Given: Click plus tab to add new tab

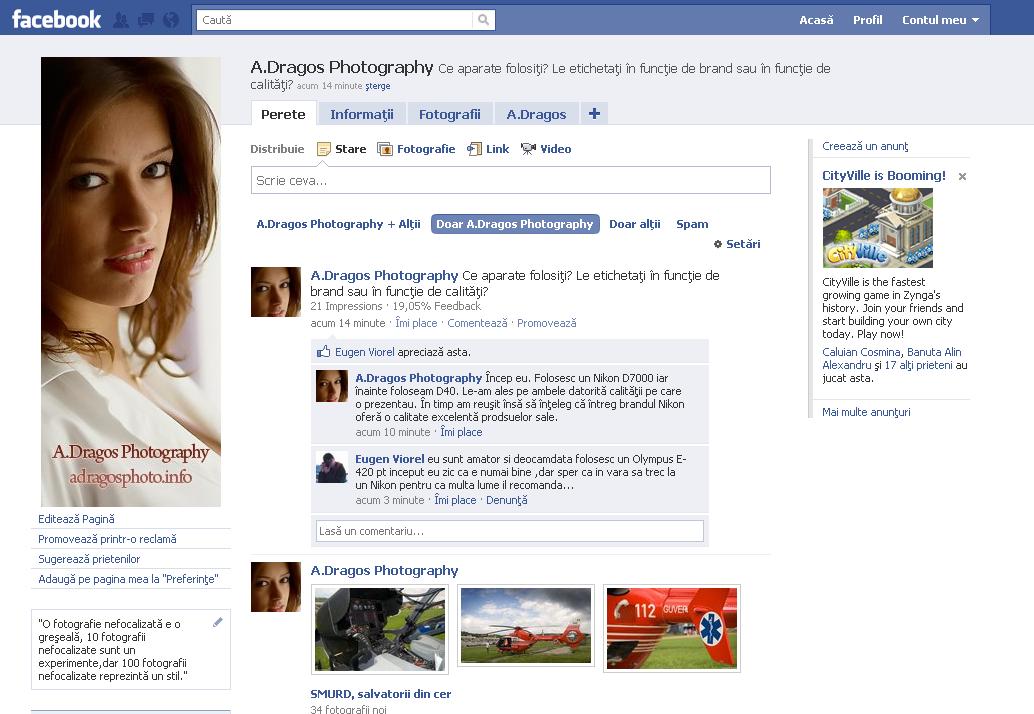Looking at the screenshot, I should [594, 114].
